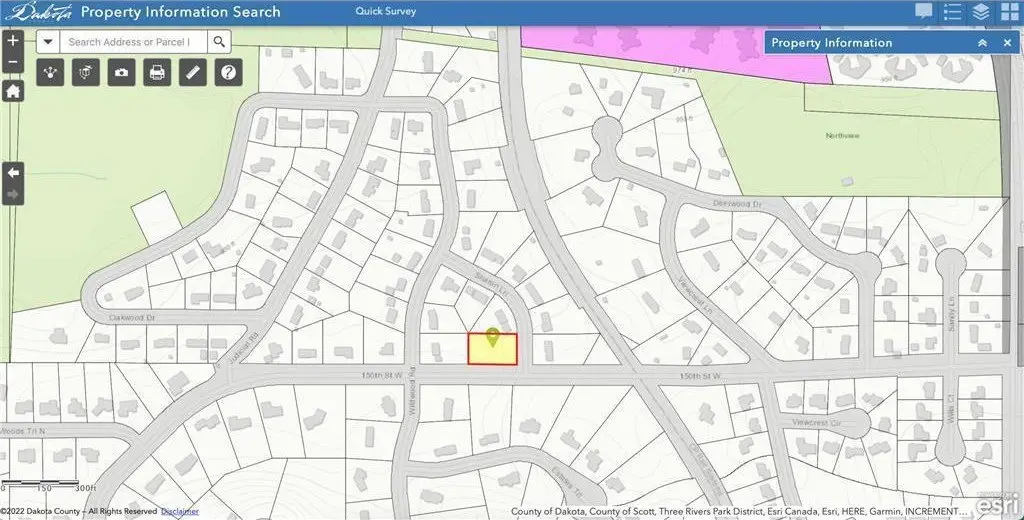Print the current map view

[157, 72]
